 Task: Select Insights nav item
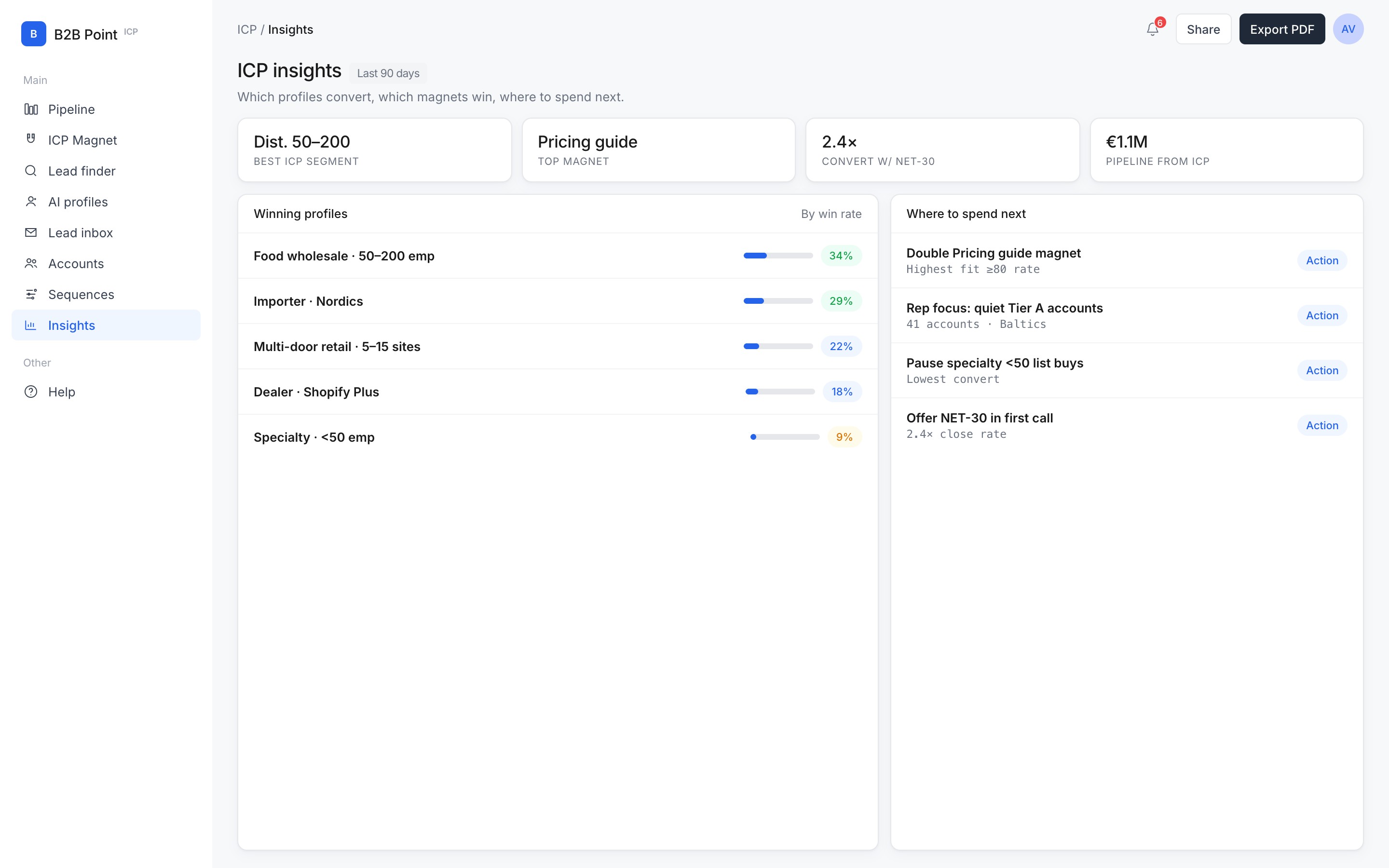pos(106,325)
